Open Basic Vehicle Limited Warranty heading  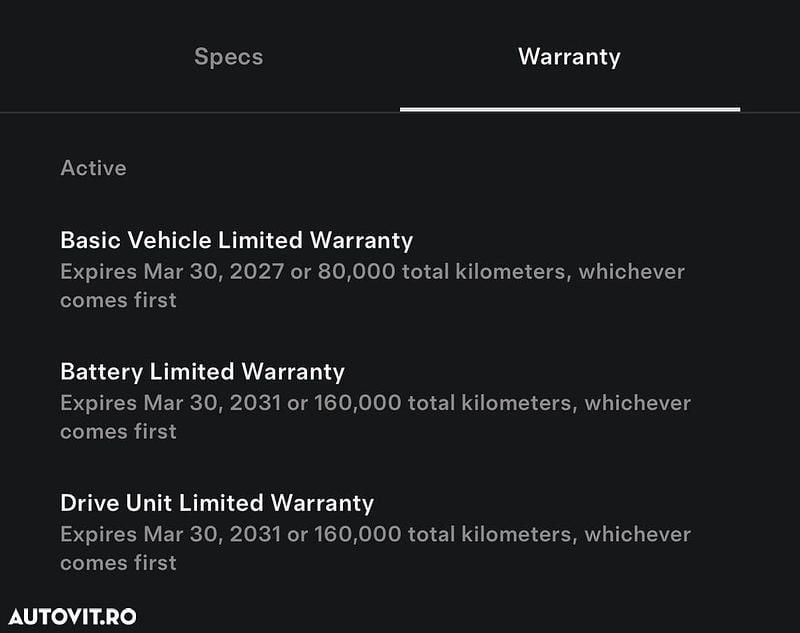pos(236,240)
